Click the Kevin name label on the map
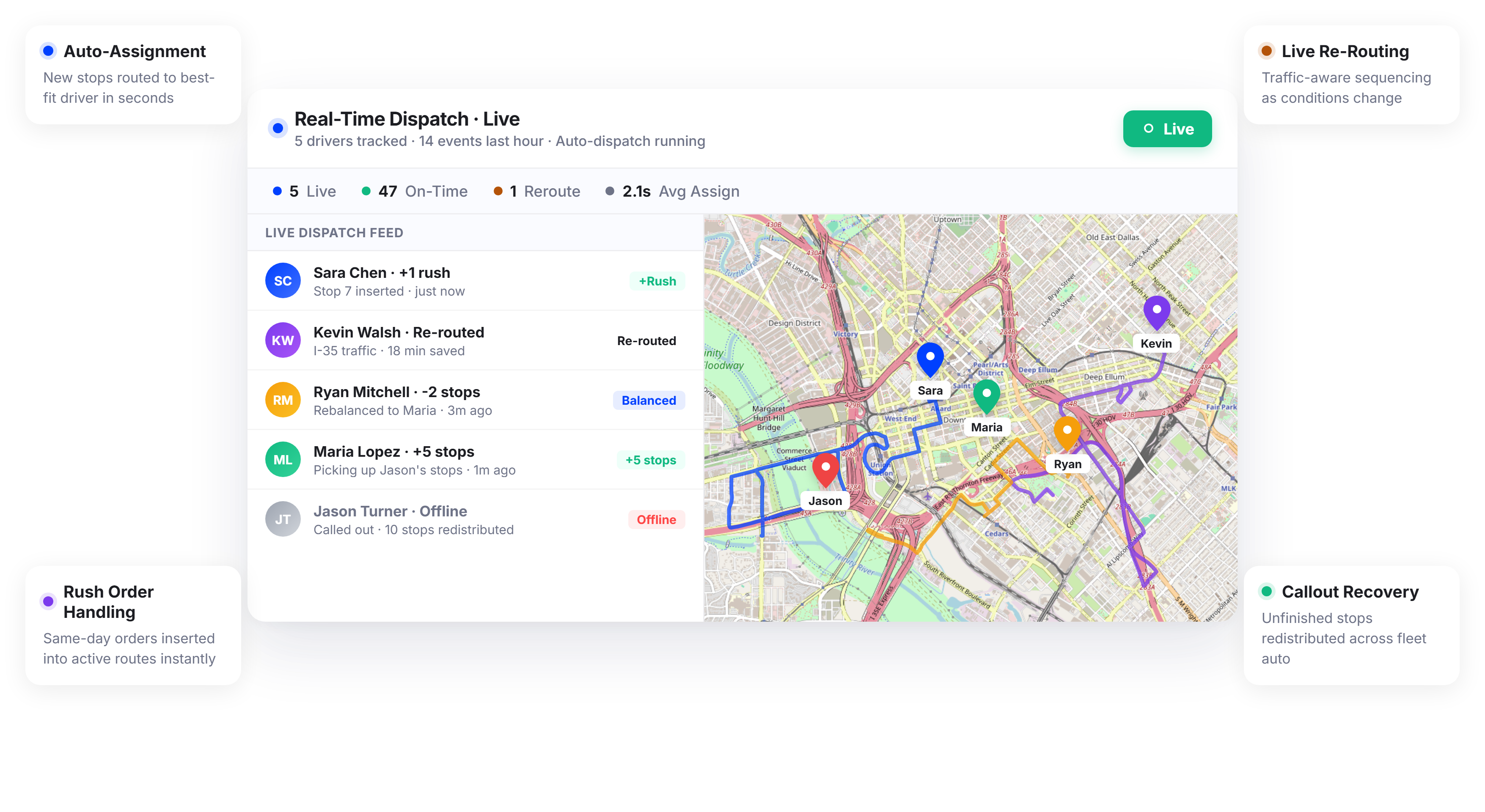Viewport: 1485px width, 812px height. pos(1156,343)
